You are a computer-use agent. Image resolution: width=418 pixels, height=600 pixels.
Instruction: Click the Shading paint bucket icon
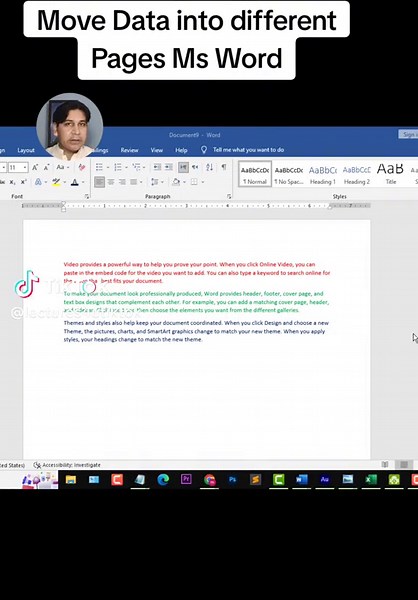click(x=176, y=182)
